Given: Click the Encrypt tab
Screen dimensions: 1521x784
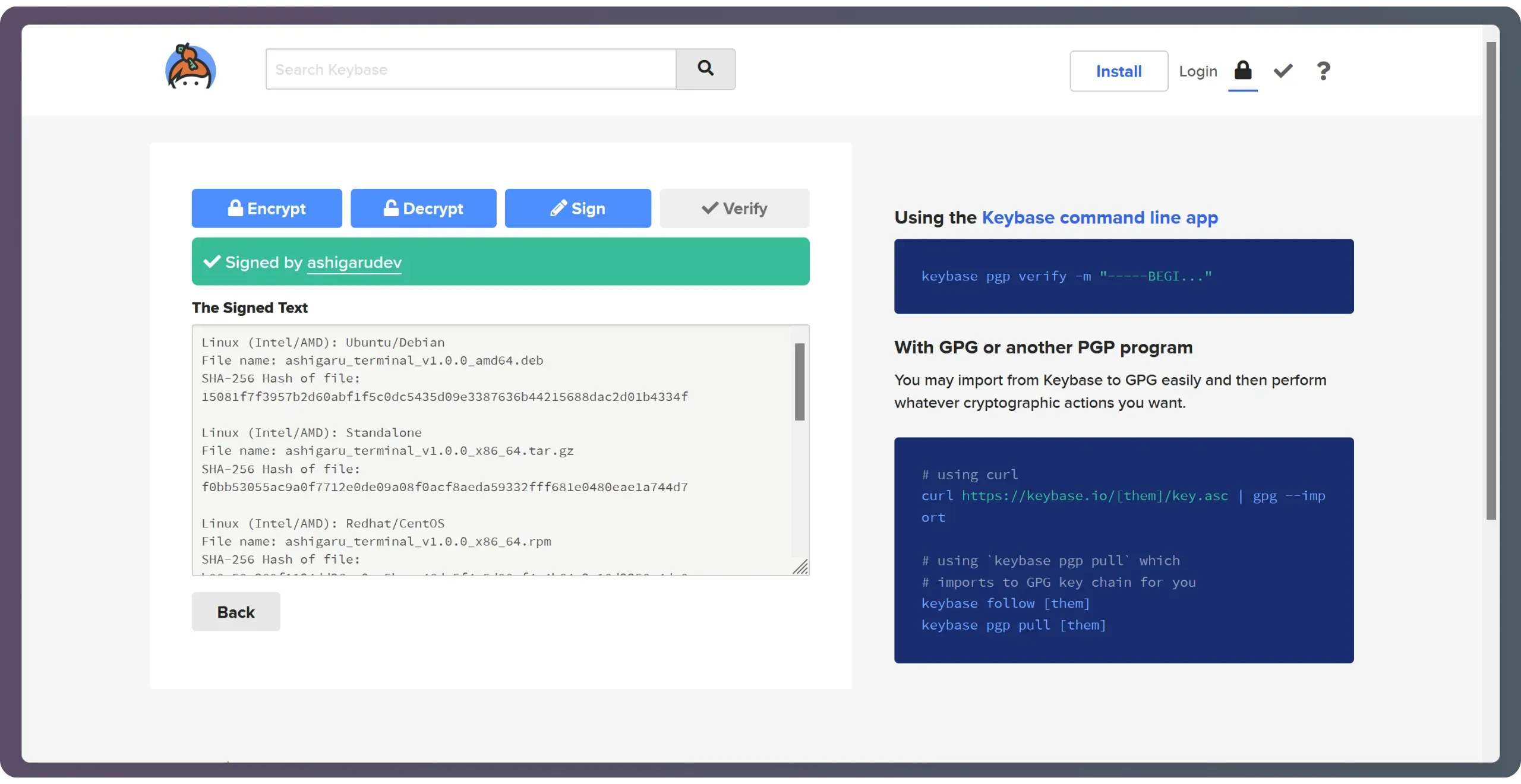Looking at the screenshot, I should coord(267,208).
